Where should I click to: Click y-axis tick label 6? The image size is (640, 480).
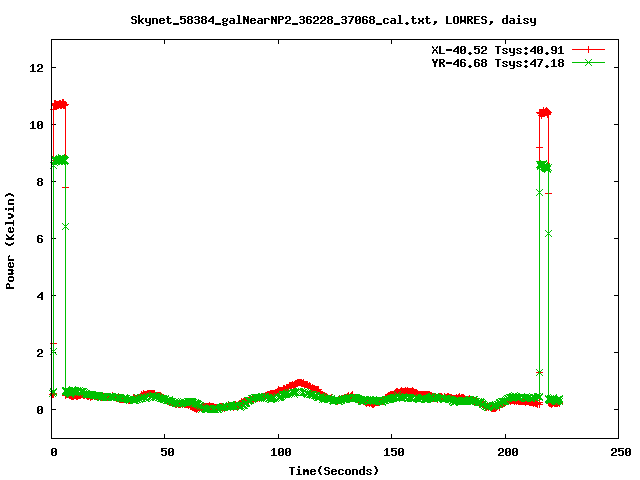(40, 239)
